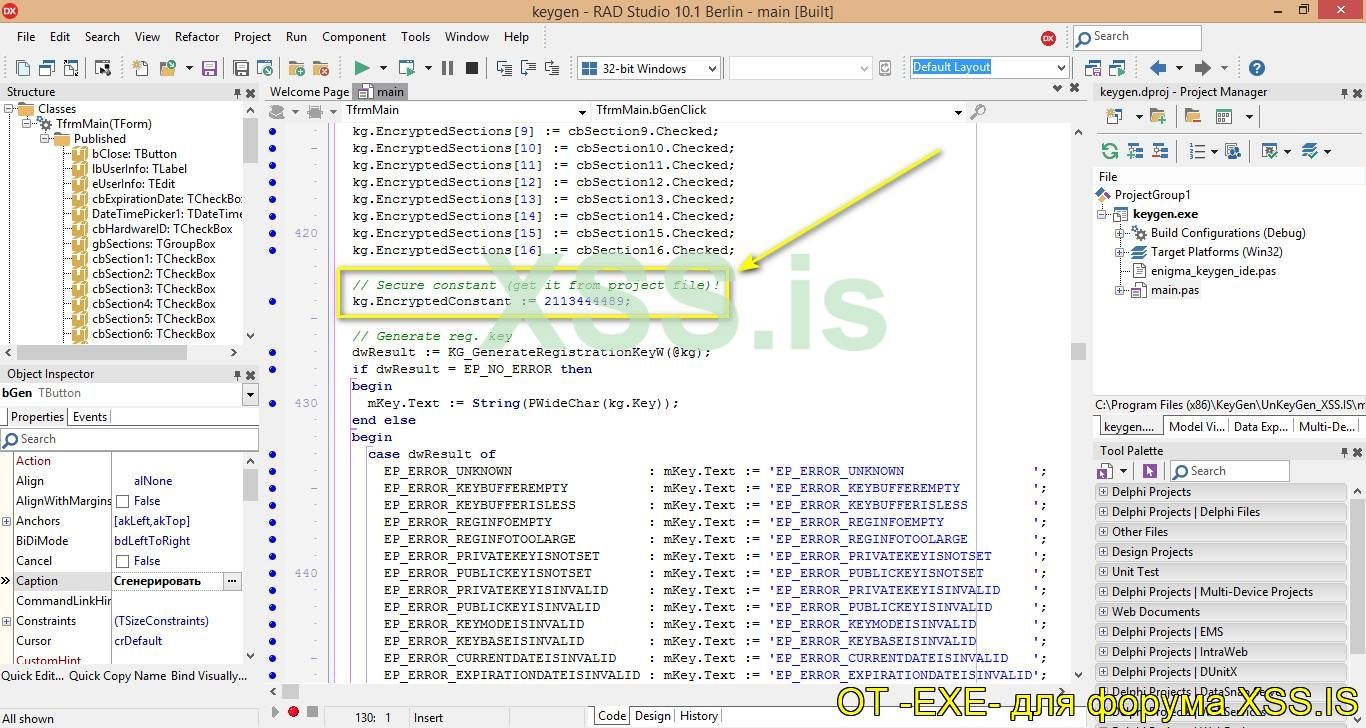Open the Component menu
Image resolution: width=1366 pixels, height=728 pixels.
pyautogui.click(x=354, y=37)
